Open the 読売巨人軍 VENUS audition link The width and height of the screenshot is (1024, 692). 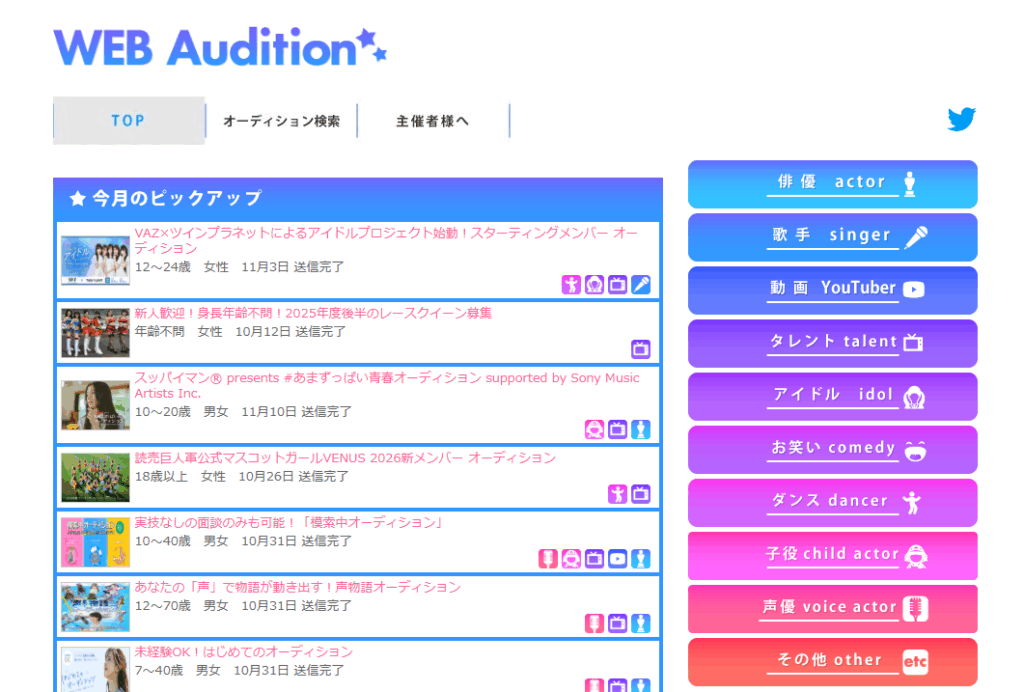pos(345,458)
